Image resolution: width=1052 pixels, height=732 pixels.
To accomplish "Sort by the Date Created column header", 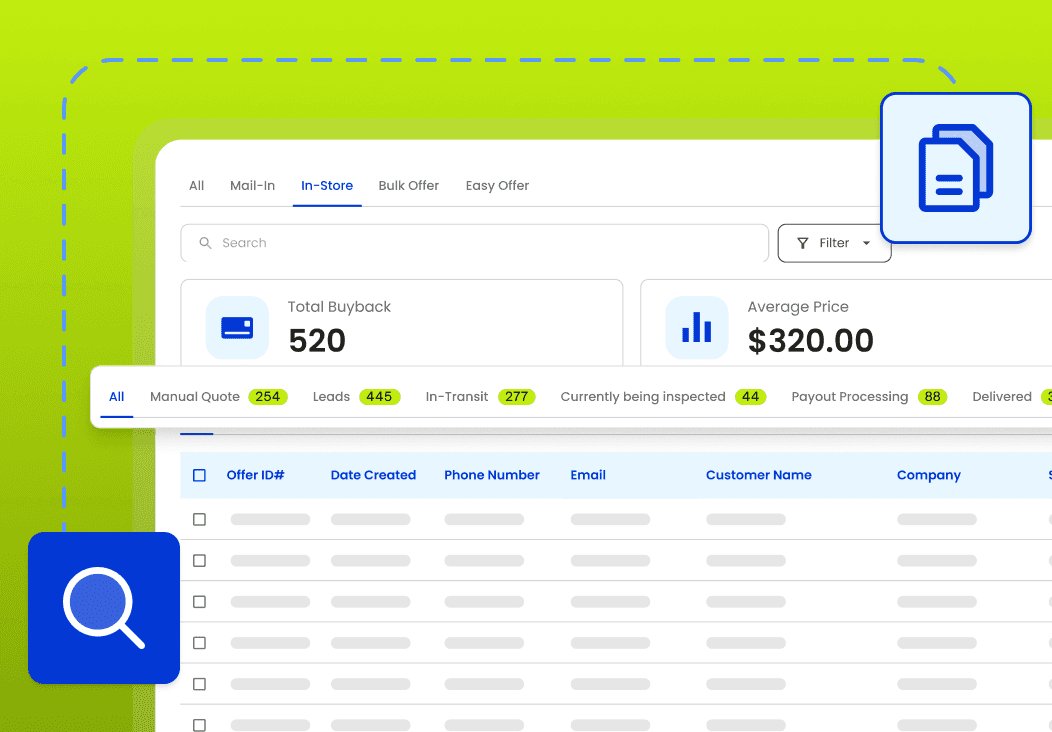I will click(373, 475).
